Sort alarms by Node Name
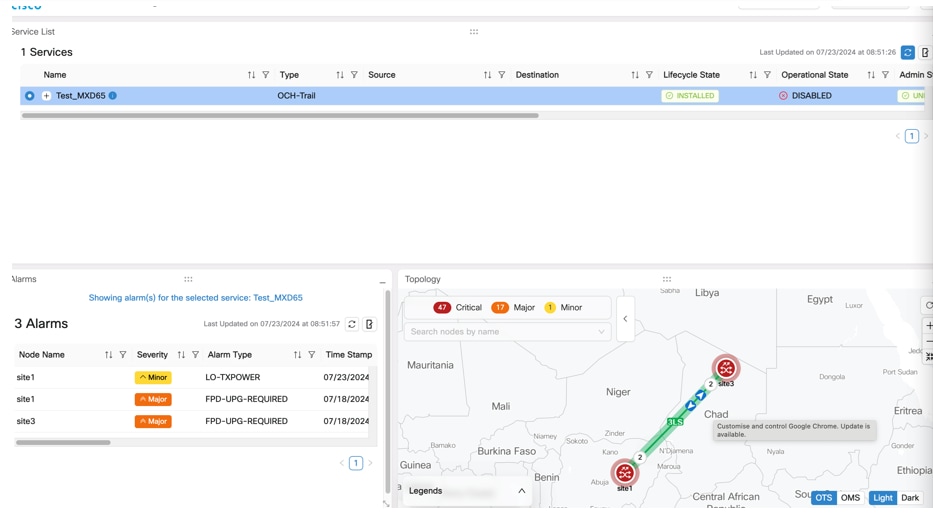The height and width of the screenshot is (513, 933). [x=108, y=355]
